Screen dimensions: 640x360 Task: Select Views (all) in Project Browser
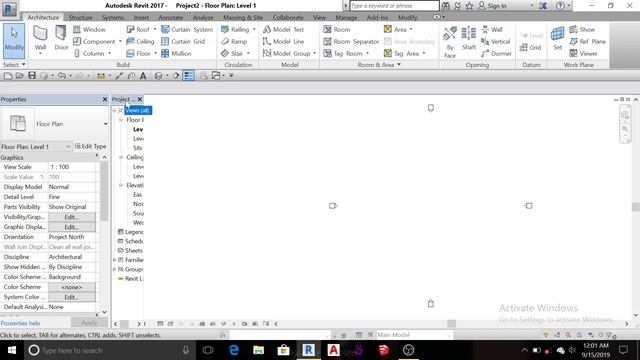point(138,110)
